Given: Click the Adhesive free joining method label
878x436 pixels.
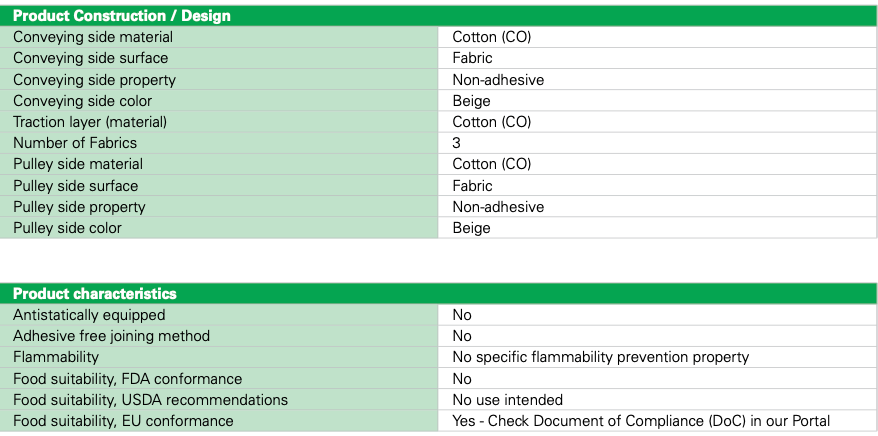Looking at the screenshot, I should pos(112,336).
